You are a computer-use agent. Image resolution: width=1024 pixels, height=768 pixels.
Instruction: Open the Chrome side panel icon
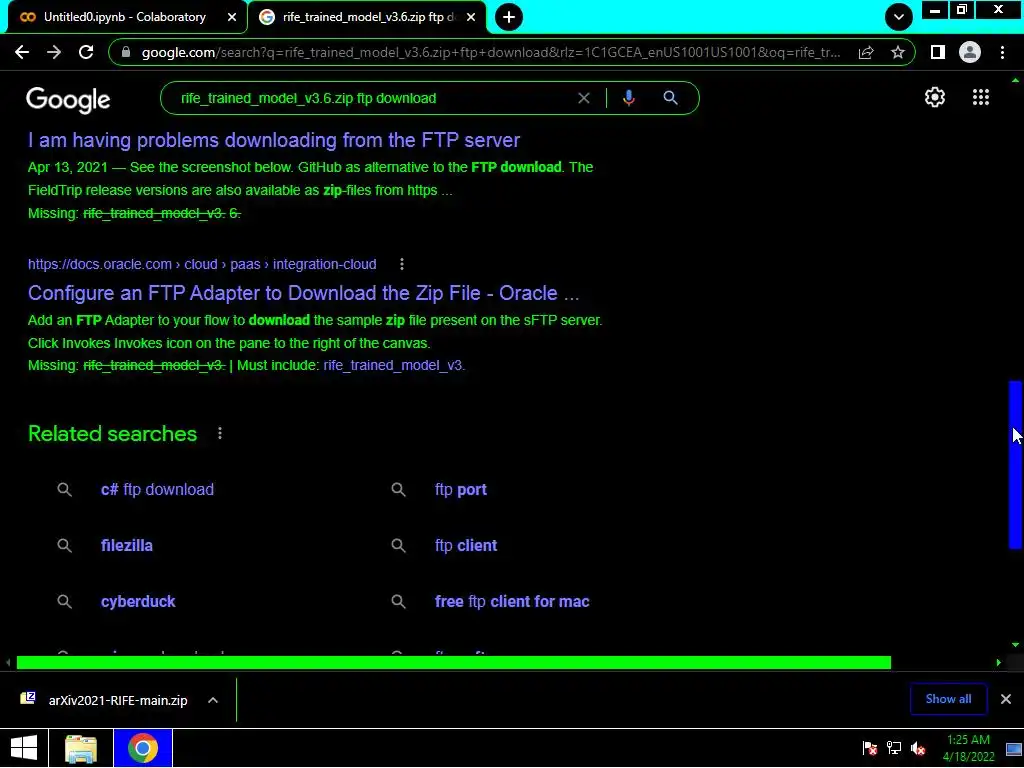click(x=938, y=52)
